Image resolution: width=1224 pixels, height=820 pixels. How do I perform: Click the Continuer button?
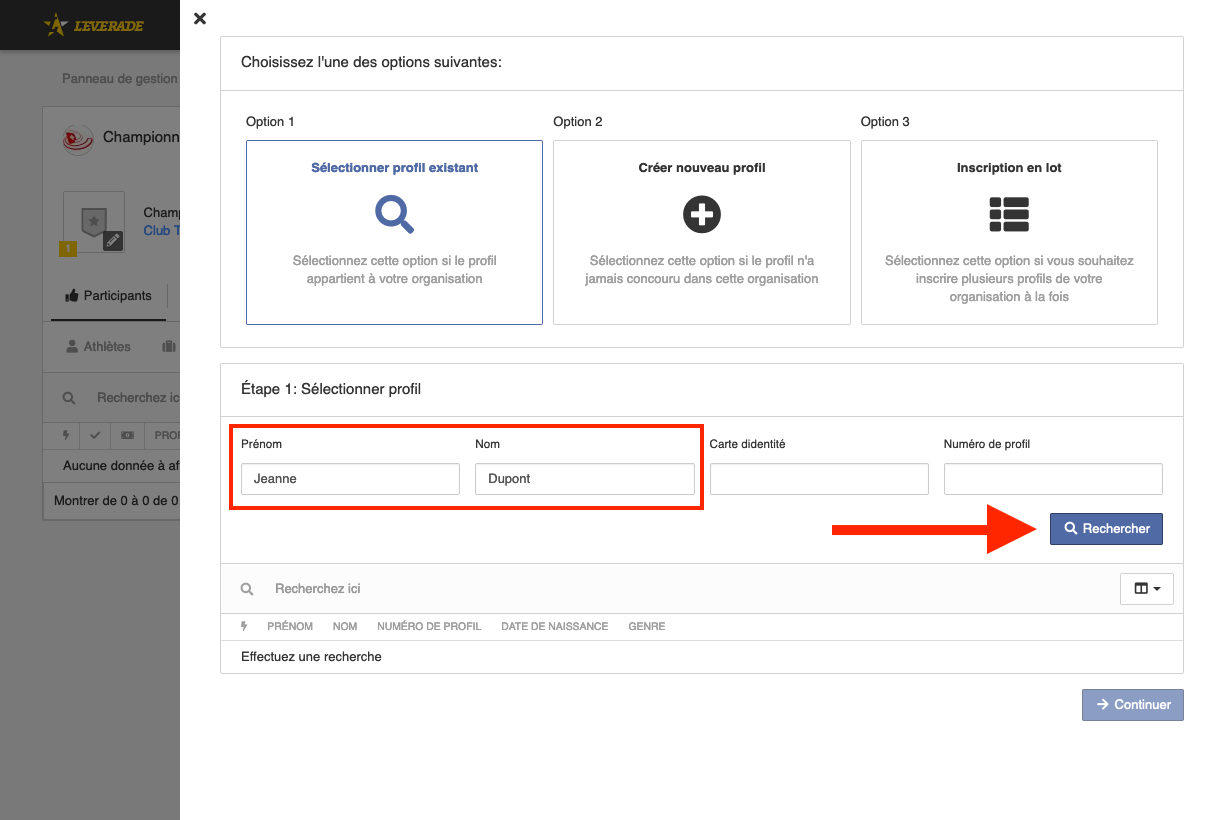point(1133,705)
